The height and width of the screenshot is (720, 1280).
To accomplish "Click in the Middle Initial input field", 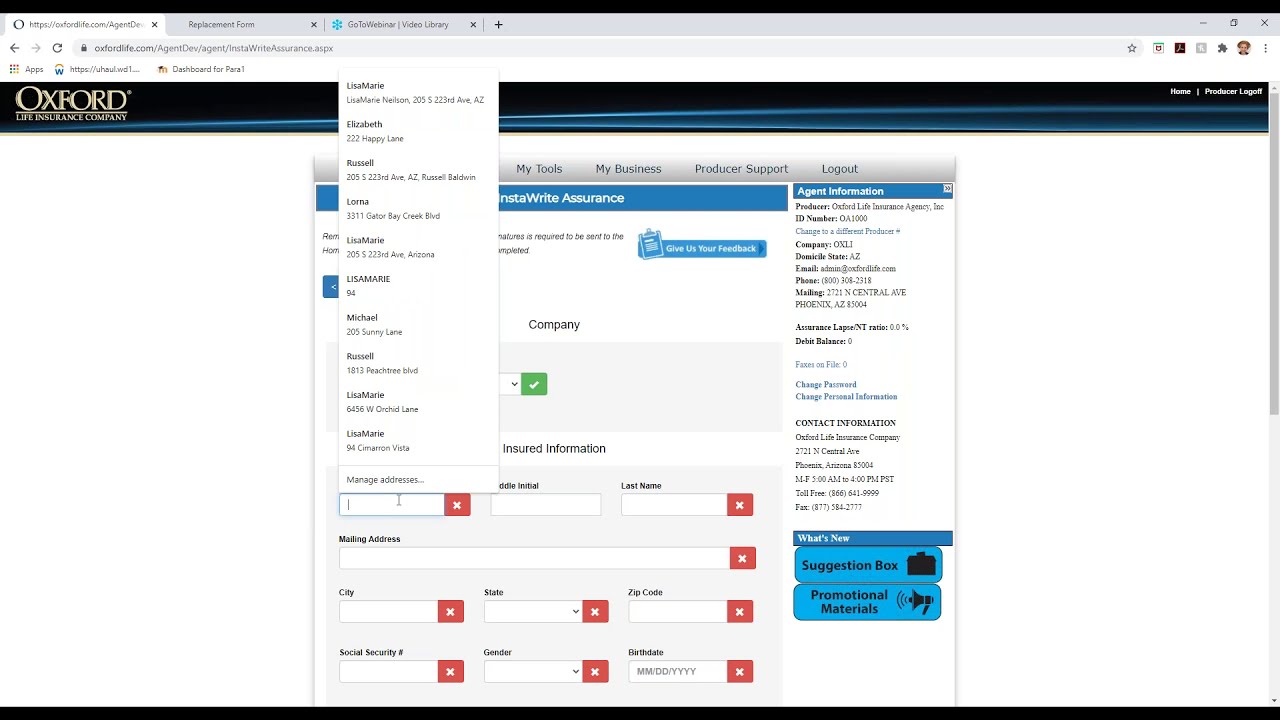I will (546, 505).
